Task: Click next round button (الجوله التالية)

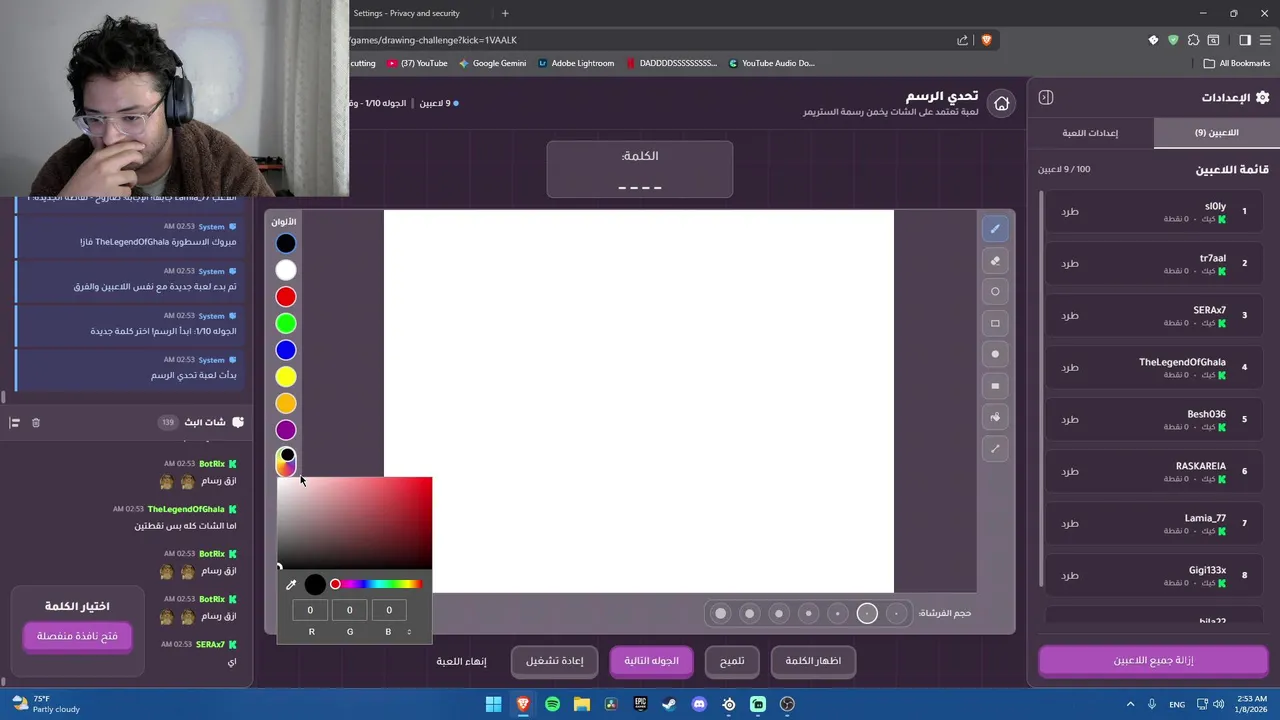Action: (651, 661)
